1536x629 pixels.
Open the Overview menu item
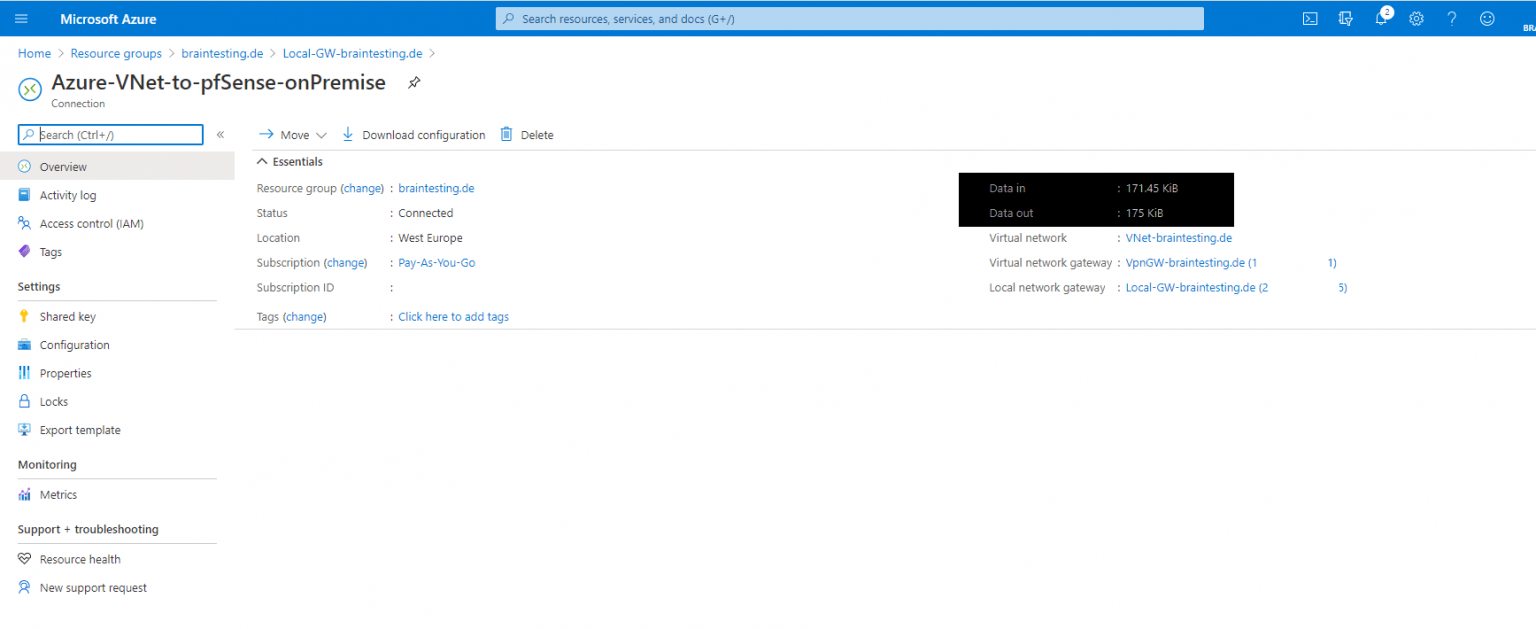point(117,167)
